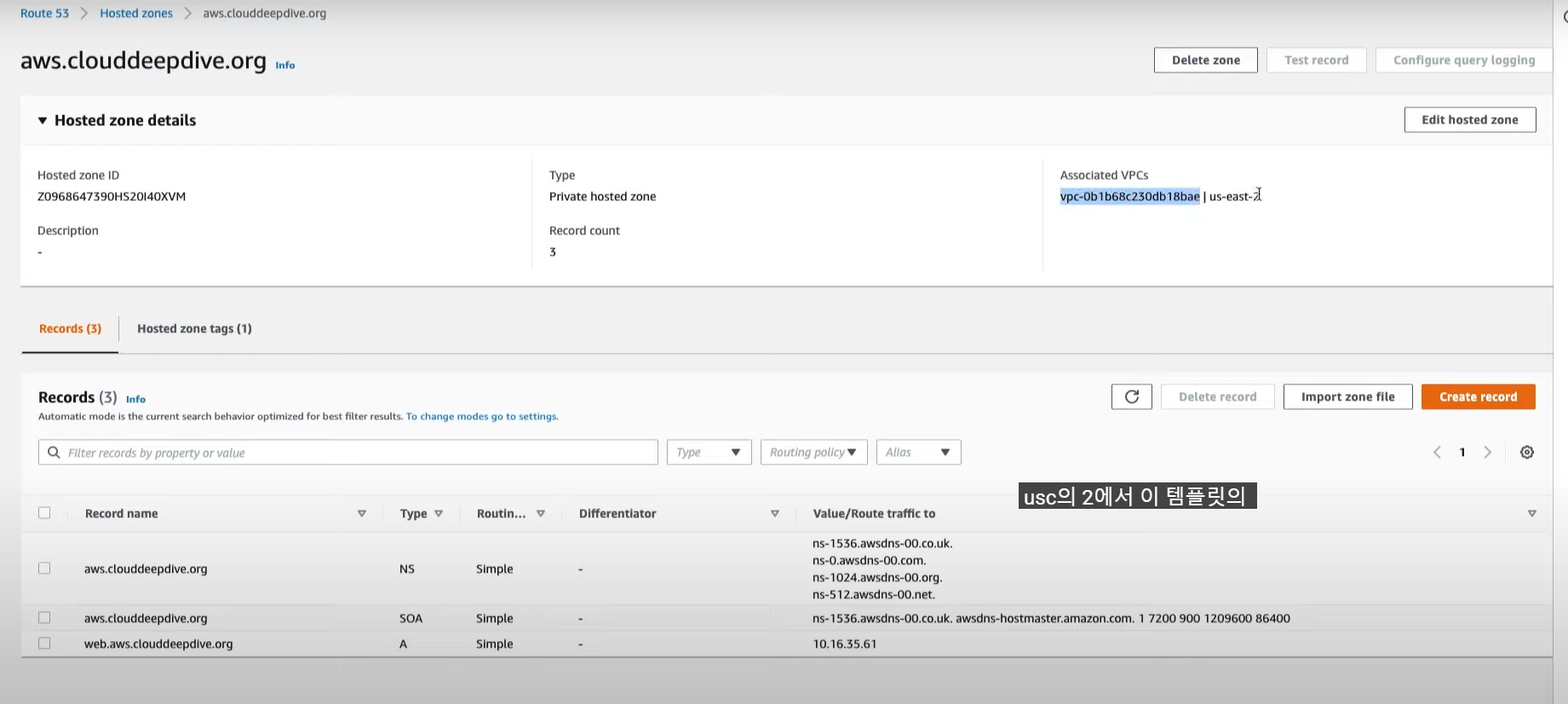
Task: Click Private hosted zone type text
Action: (602, 197)
